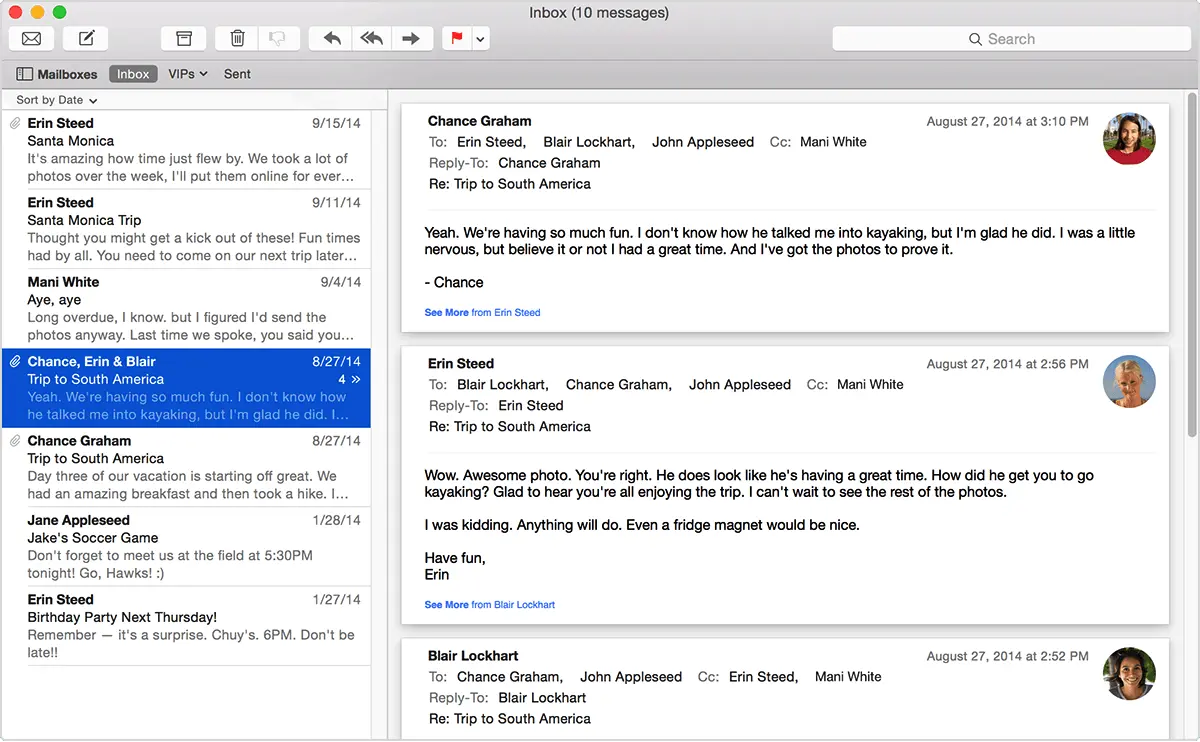This screenshot has width=1200, height=742.
Task: Flag the selected conversation
Action: tap(456, 38)
